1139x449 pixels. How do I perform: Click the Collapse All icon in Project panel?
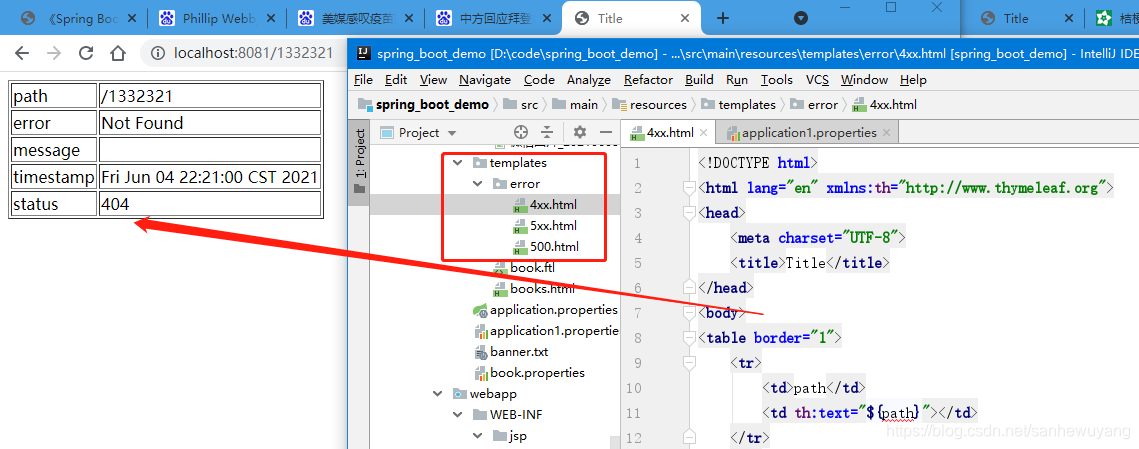click(547, 132)
